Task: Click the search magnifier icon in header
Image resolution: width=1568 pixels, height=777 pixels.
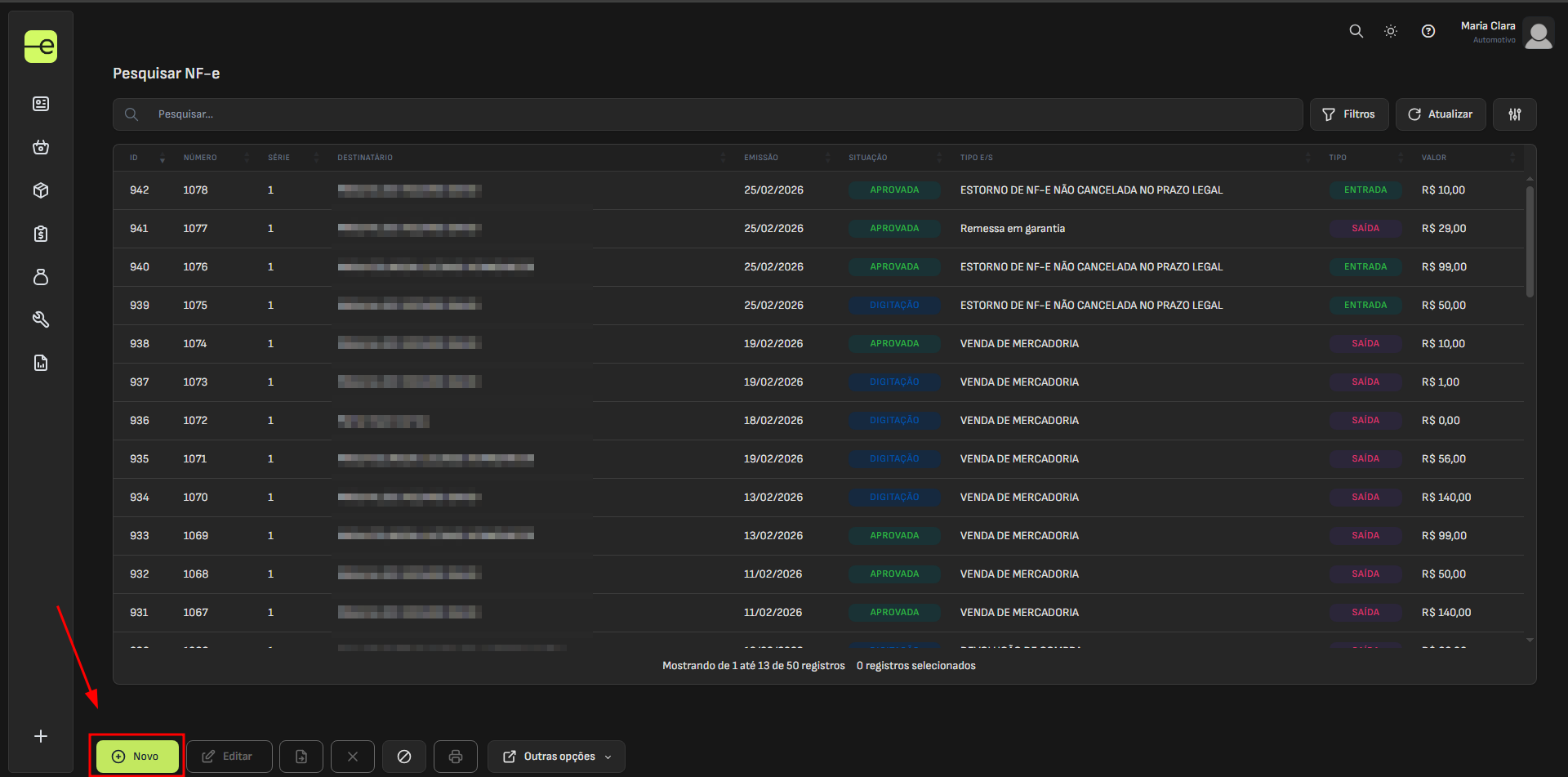Action: [1356, 31]
